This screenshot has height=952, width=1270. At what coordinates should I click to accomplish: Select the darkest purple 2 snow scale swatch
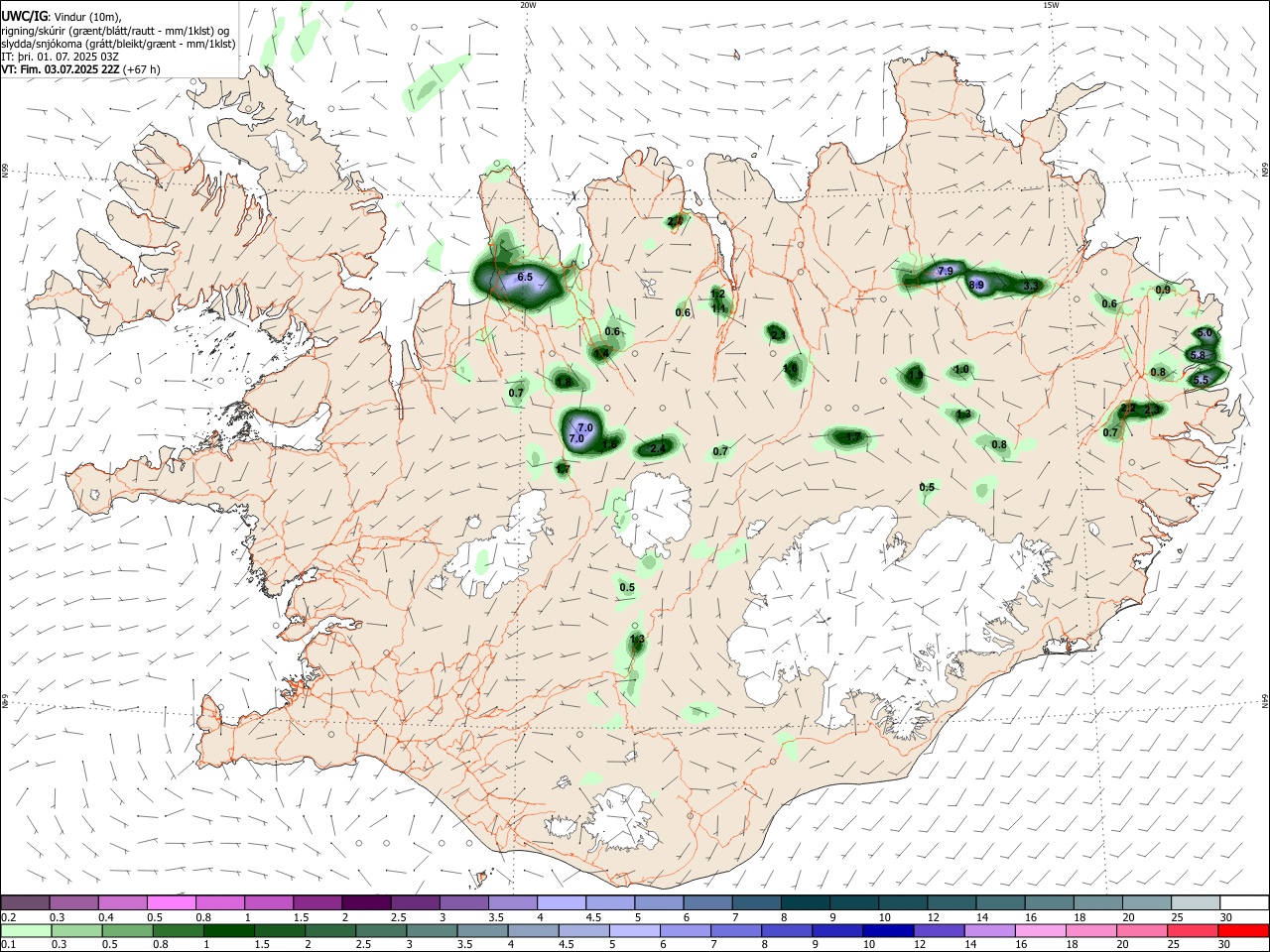(365, 902)
